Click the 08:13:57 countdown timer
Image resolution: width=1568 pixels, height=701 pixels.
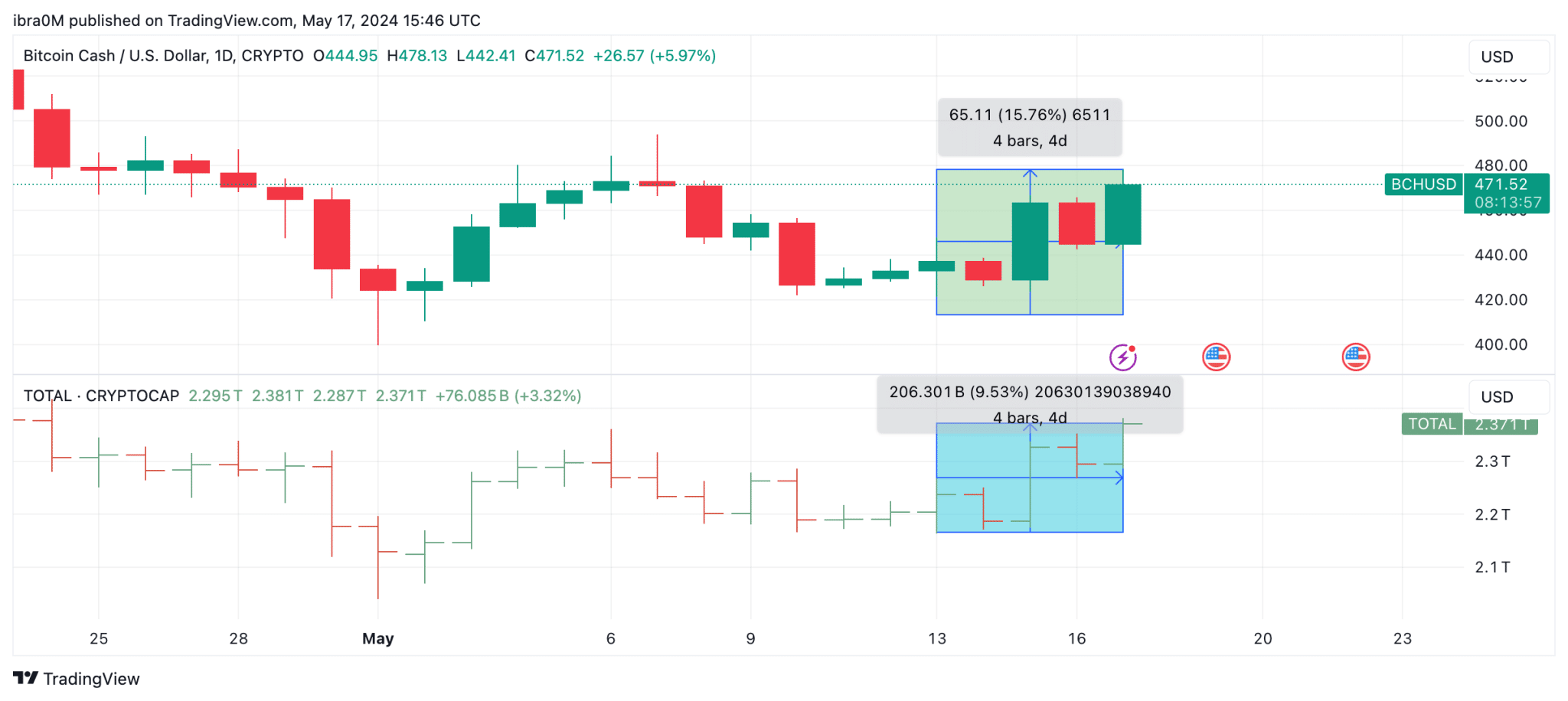click(1508, 203)
